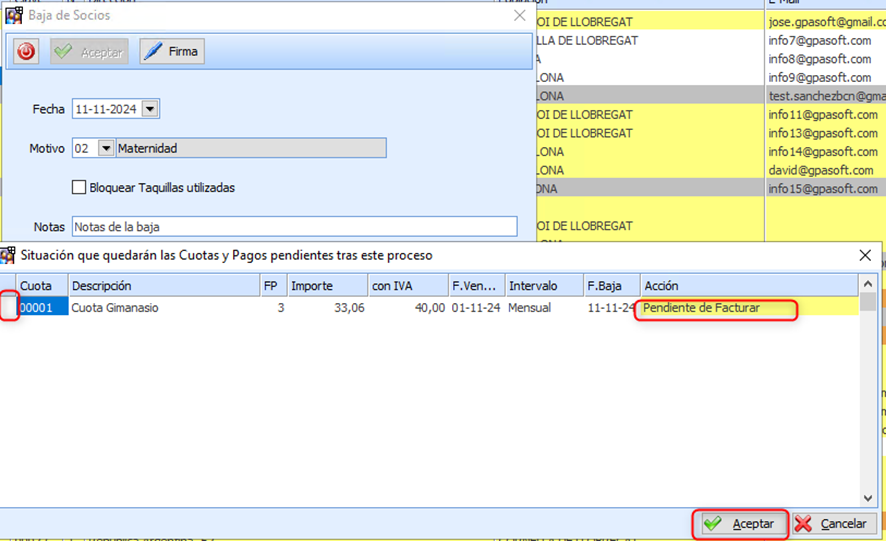Click the Importe column header
The height and width of the screenshot is (541, 886).
tap(326, 286)
